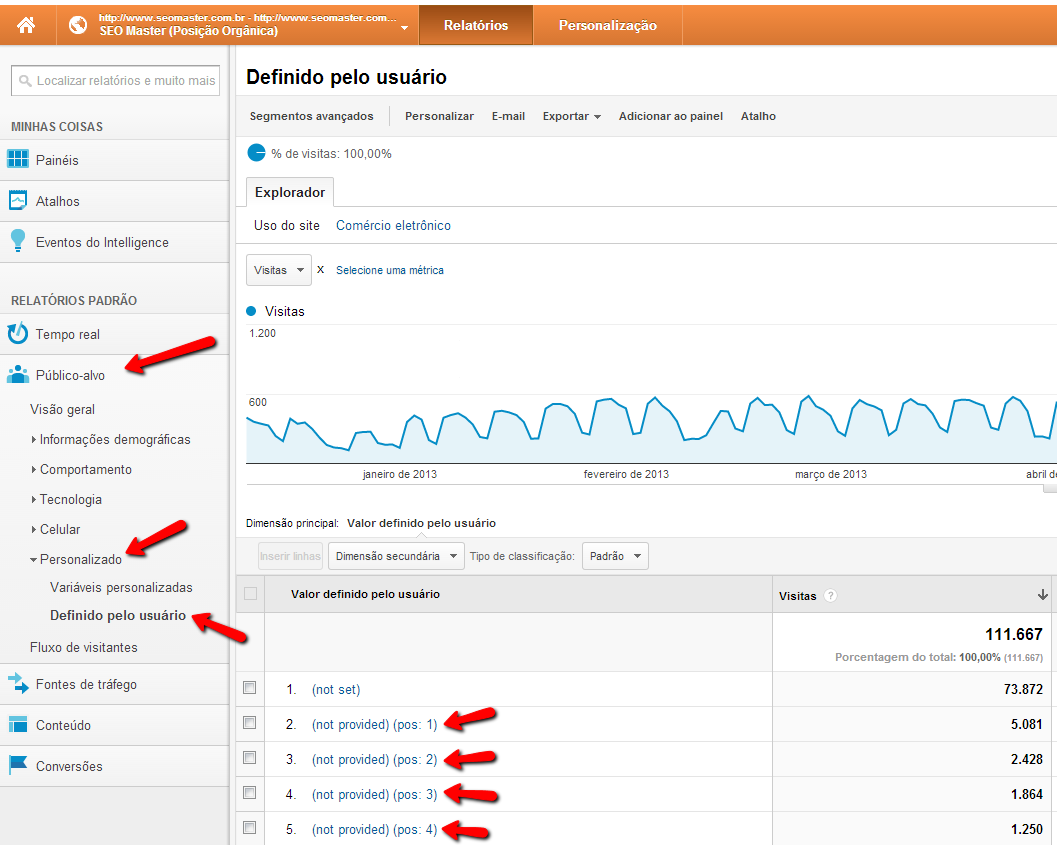Click the Tempo real clock icon
Viewport: 1057px width, 845px height.
click(x=18, y=334)
